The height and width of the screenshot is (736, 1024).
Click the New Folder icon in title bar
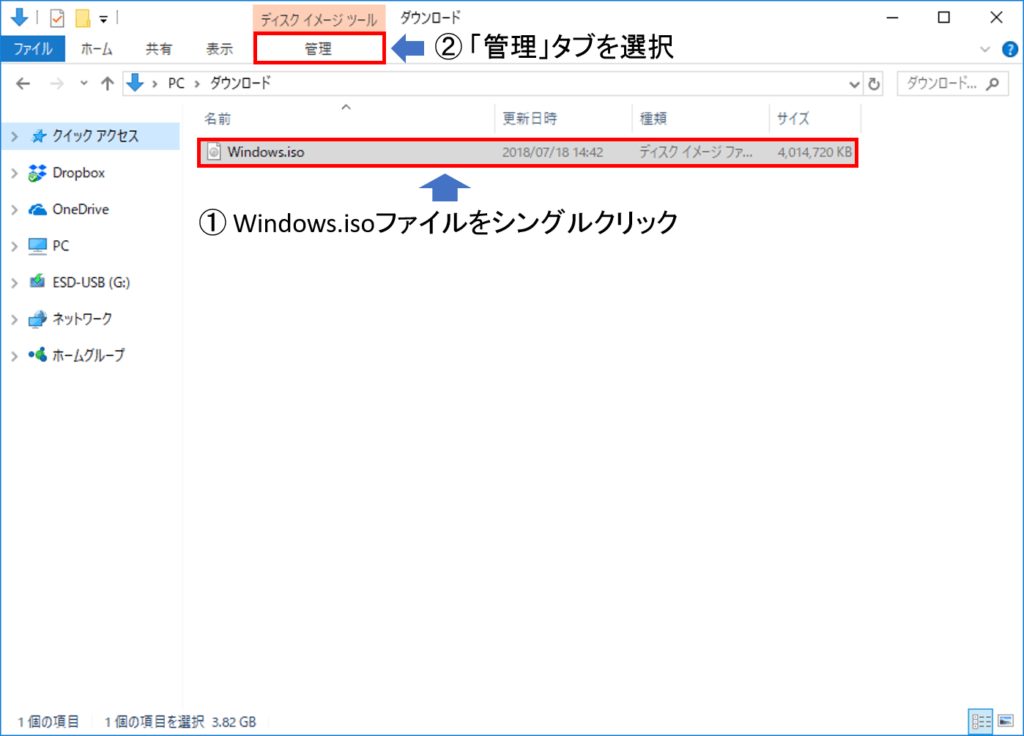82,18
